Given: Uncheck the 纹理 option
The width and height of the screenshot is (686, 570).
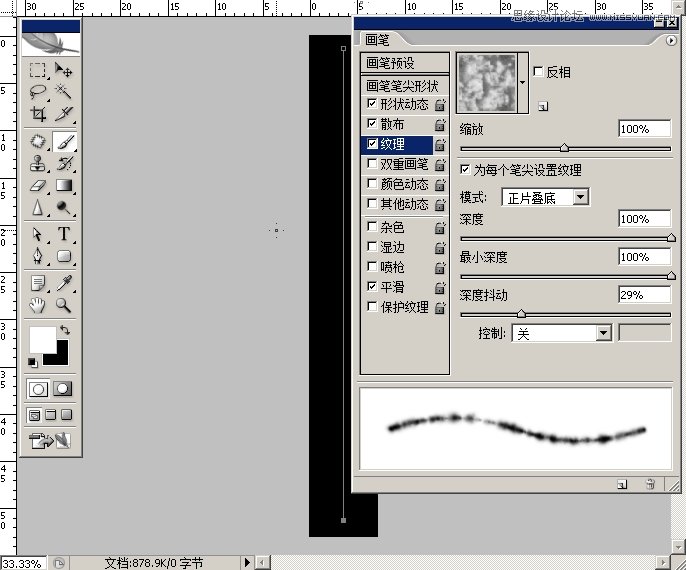Looking at the screenshot, I should pos(372,143).
